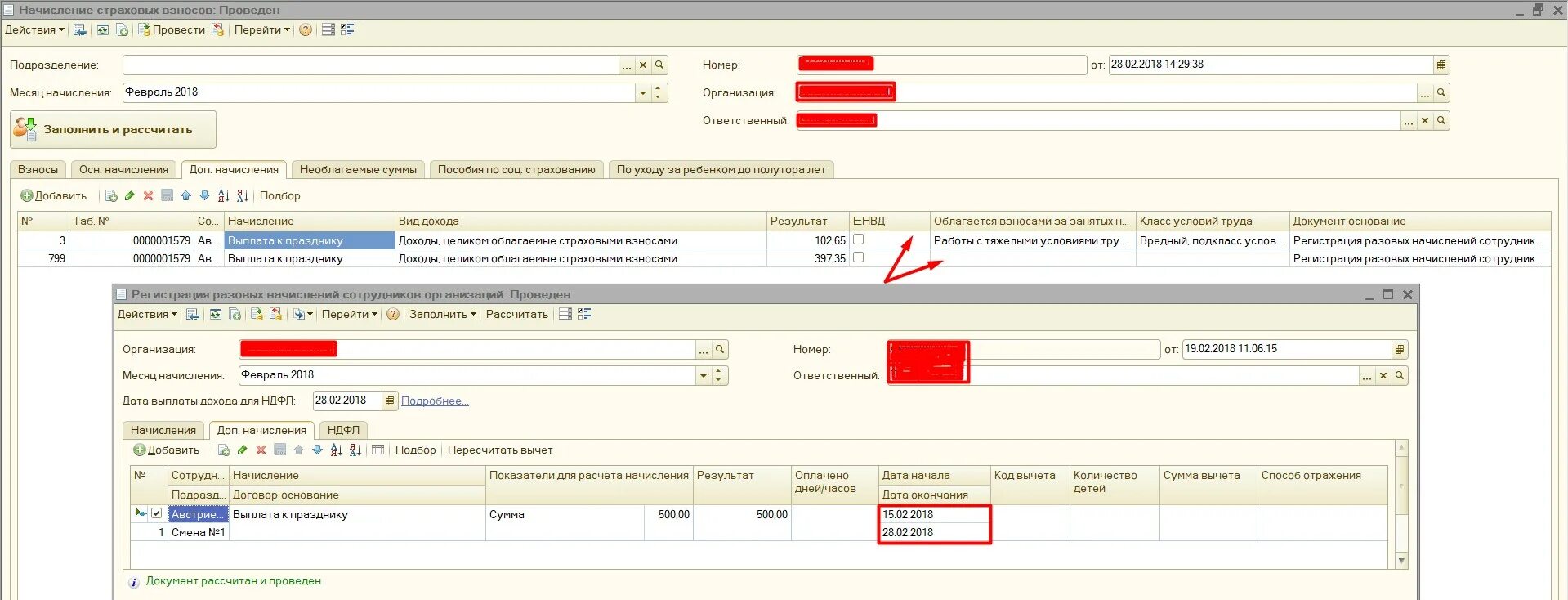
Task: Click Подбор in the contributions table toolbar
Action: click(x=279, y=195)
